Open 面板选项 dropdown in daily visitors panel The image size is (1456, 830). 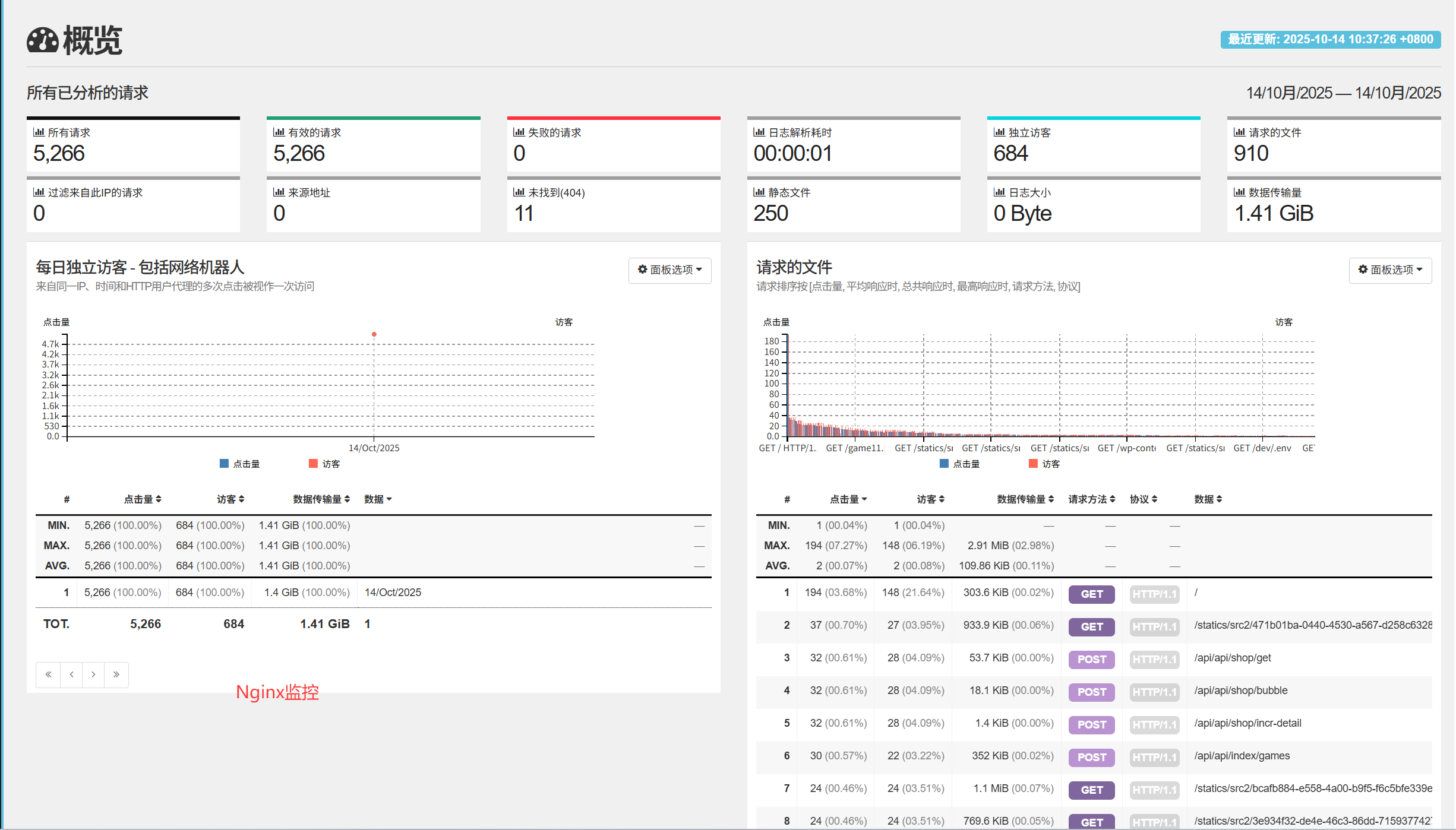click(x=669, y=270)
